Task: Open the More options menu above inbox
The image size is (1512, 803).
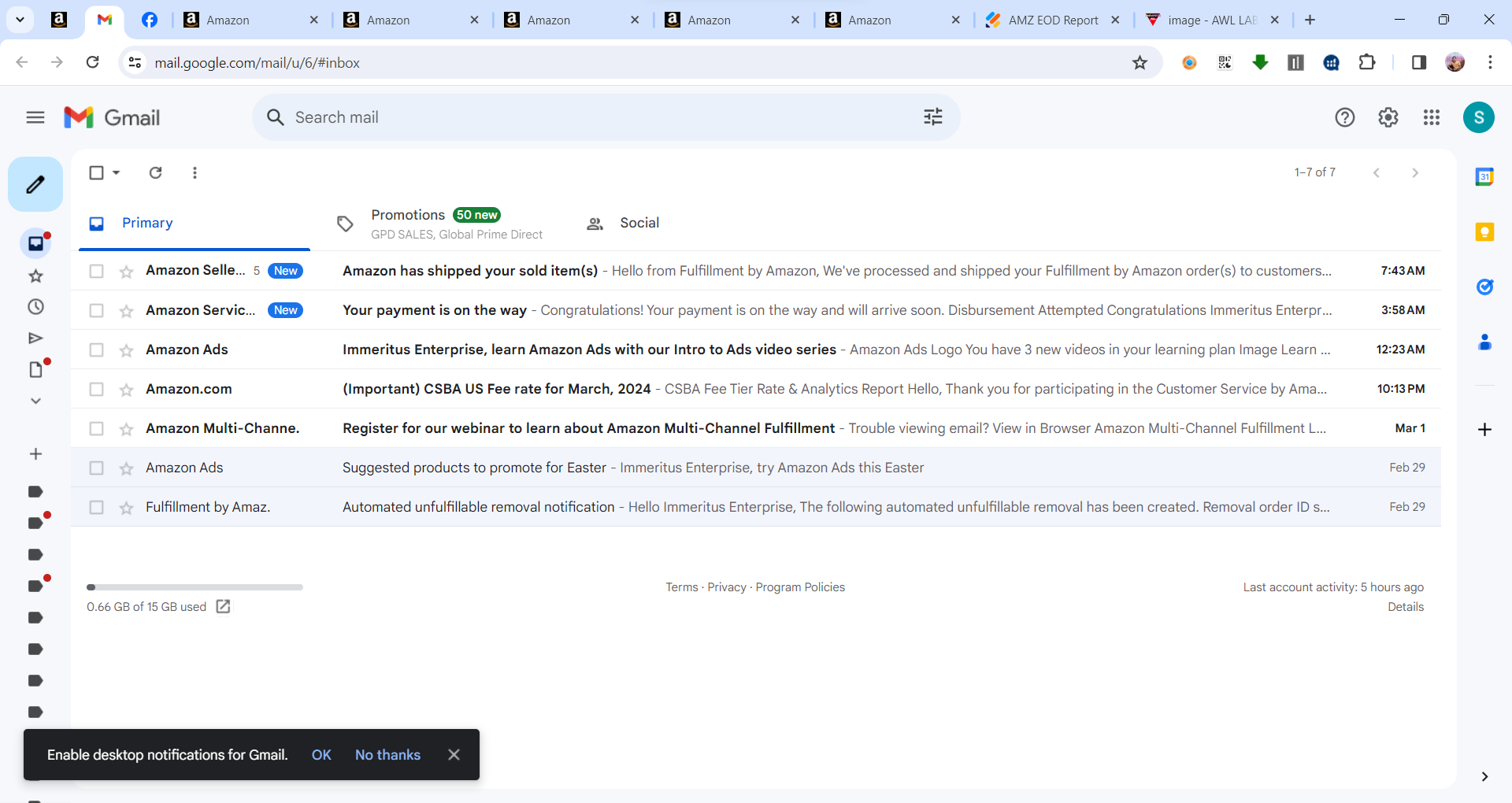Action: click(x=195, y=172)
